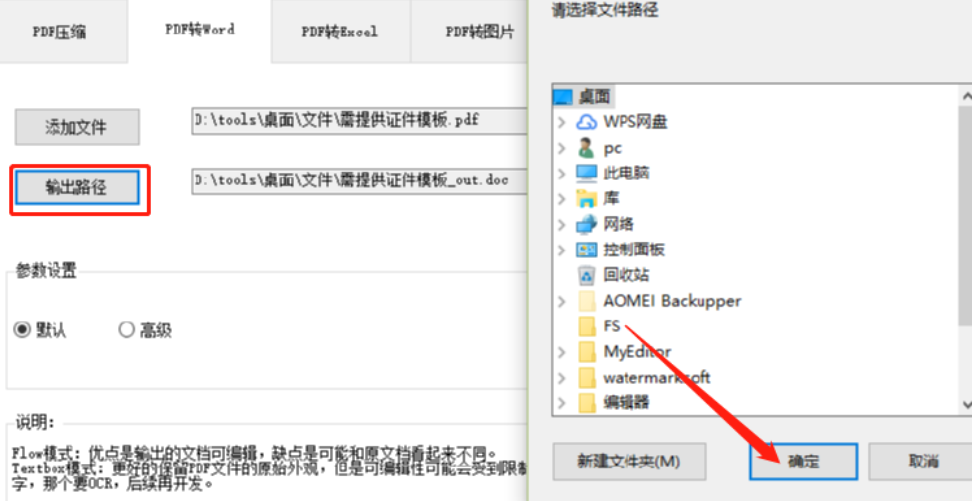Click the FS folder icon

(586, 326)
